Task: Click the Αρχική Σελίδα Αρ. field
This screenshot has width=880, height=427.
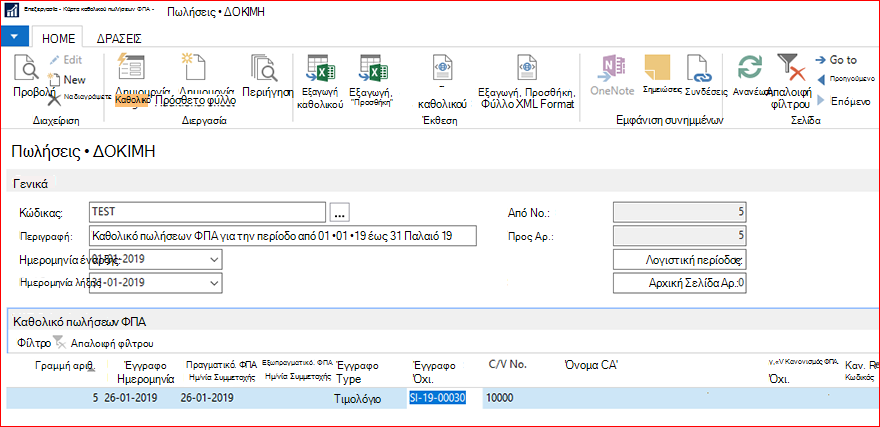Action: click(x=680, y=283)
